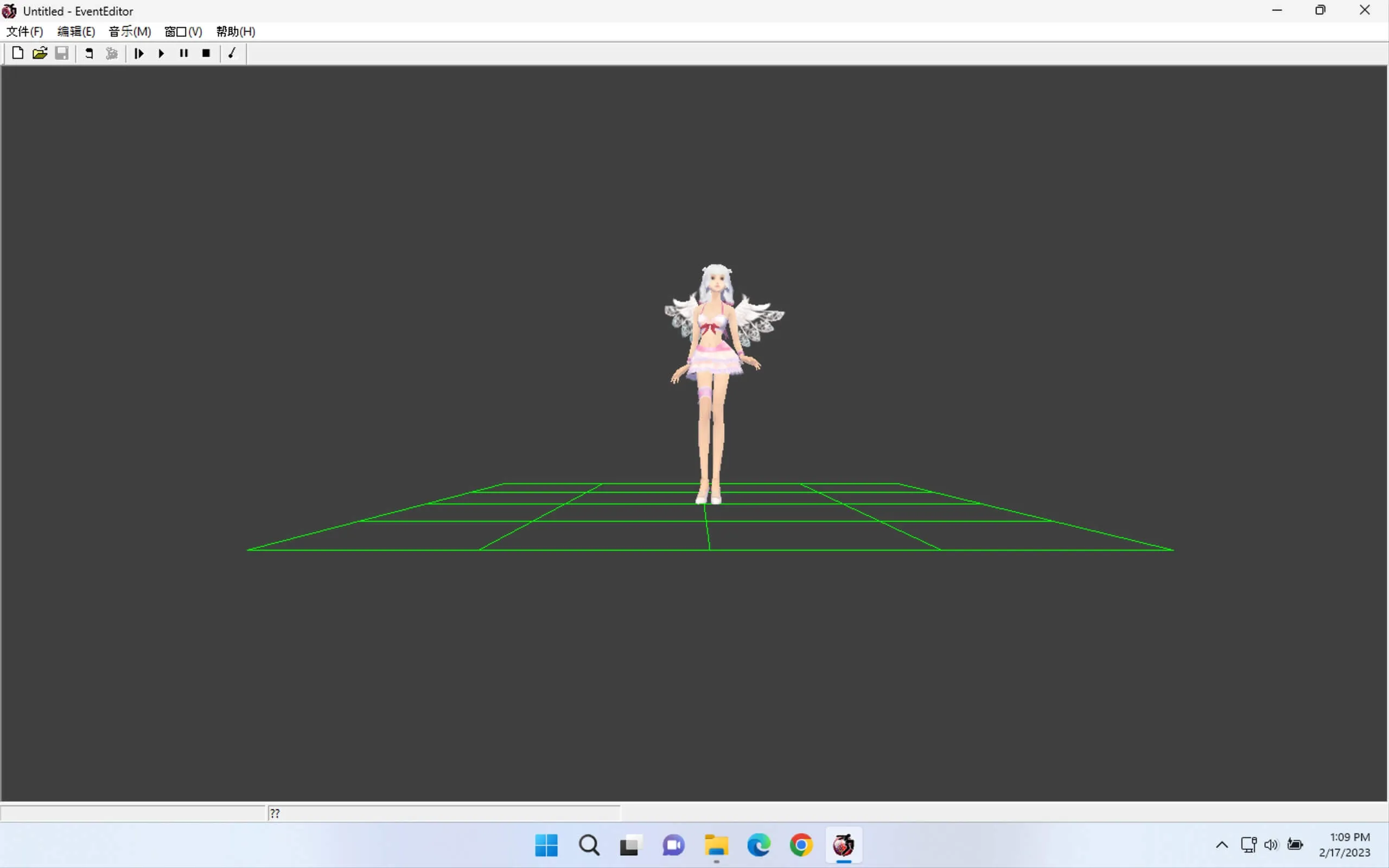Open Windows Start menu on taskbar
Image resolution: width=1389 pixels, height=868 pixels.
click(546, 845)
